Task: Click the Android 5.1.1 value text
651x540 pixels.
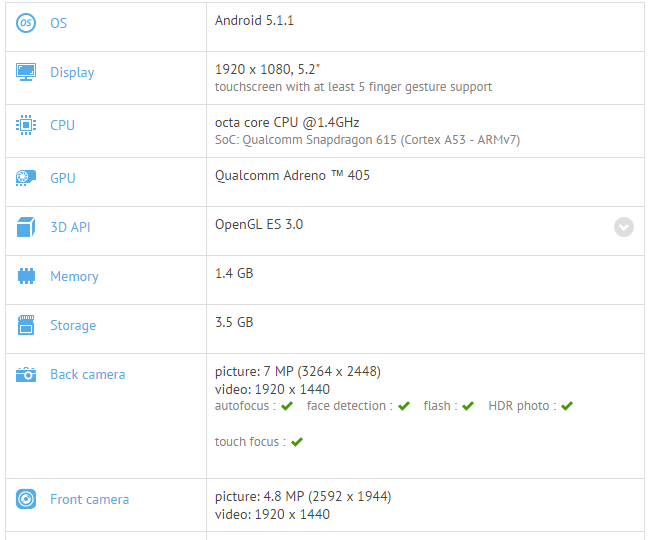Action: [254, 20]
